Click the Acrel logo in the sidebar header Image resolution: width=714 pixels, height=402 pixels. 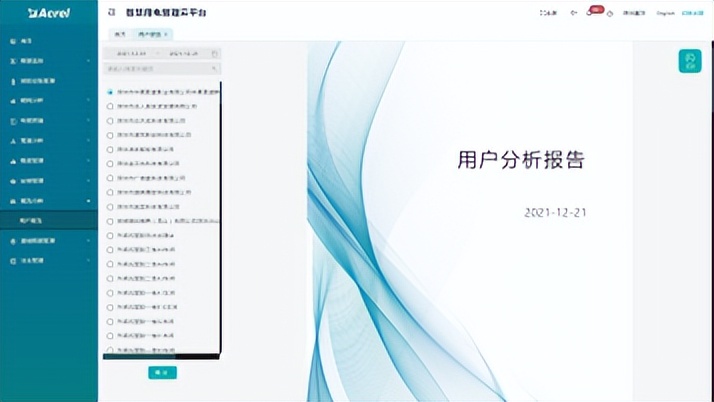[x=49, y=13]
